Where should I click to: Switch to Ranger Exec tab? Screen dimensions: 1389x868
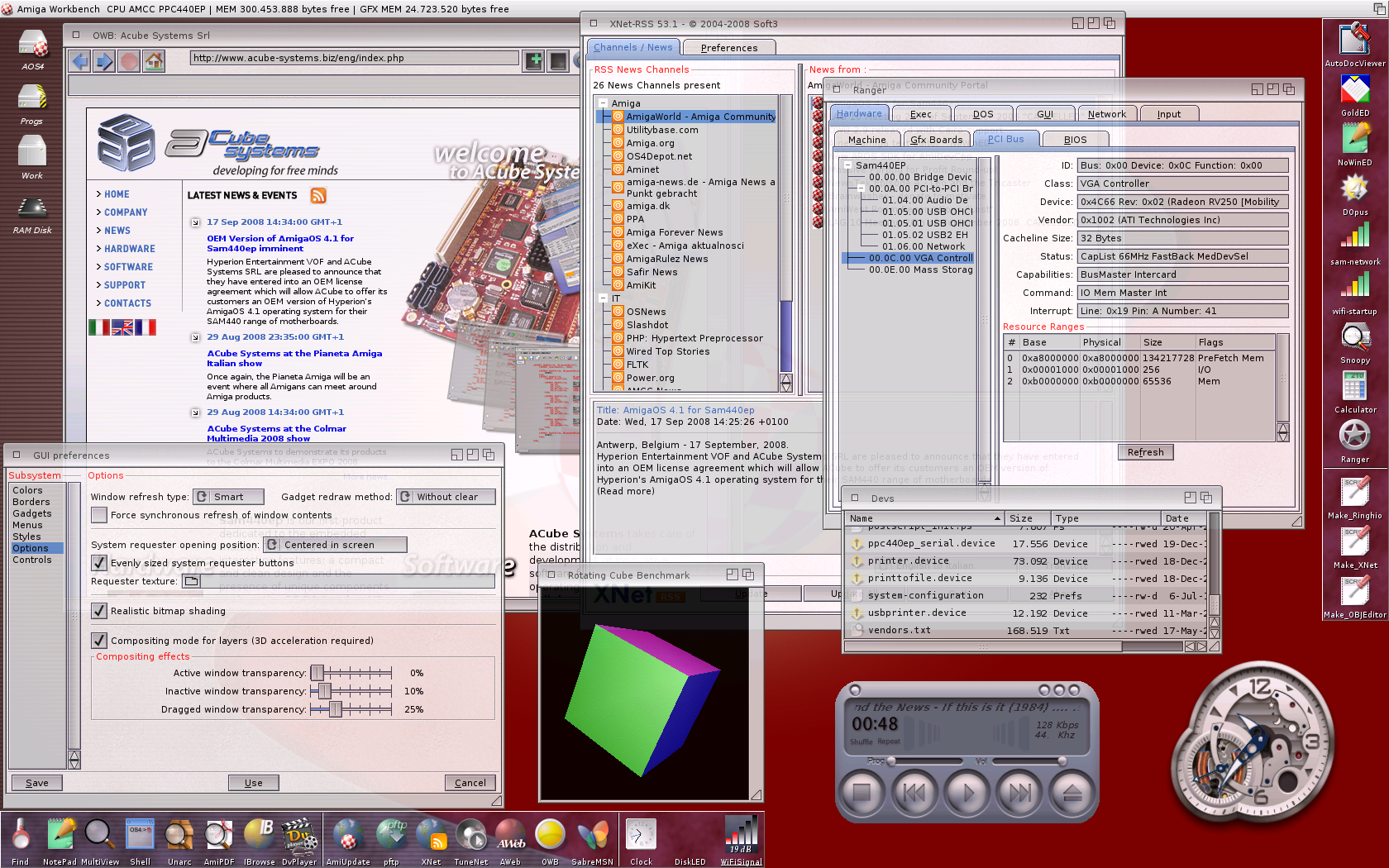tap(920, 114)
